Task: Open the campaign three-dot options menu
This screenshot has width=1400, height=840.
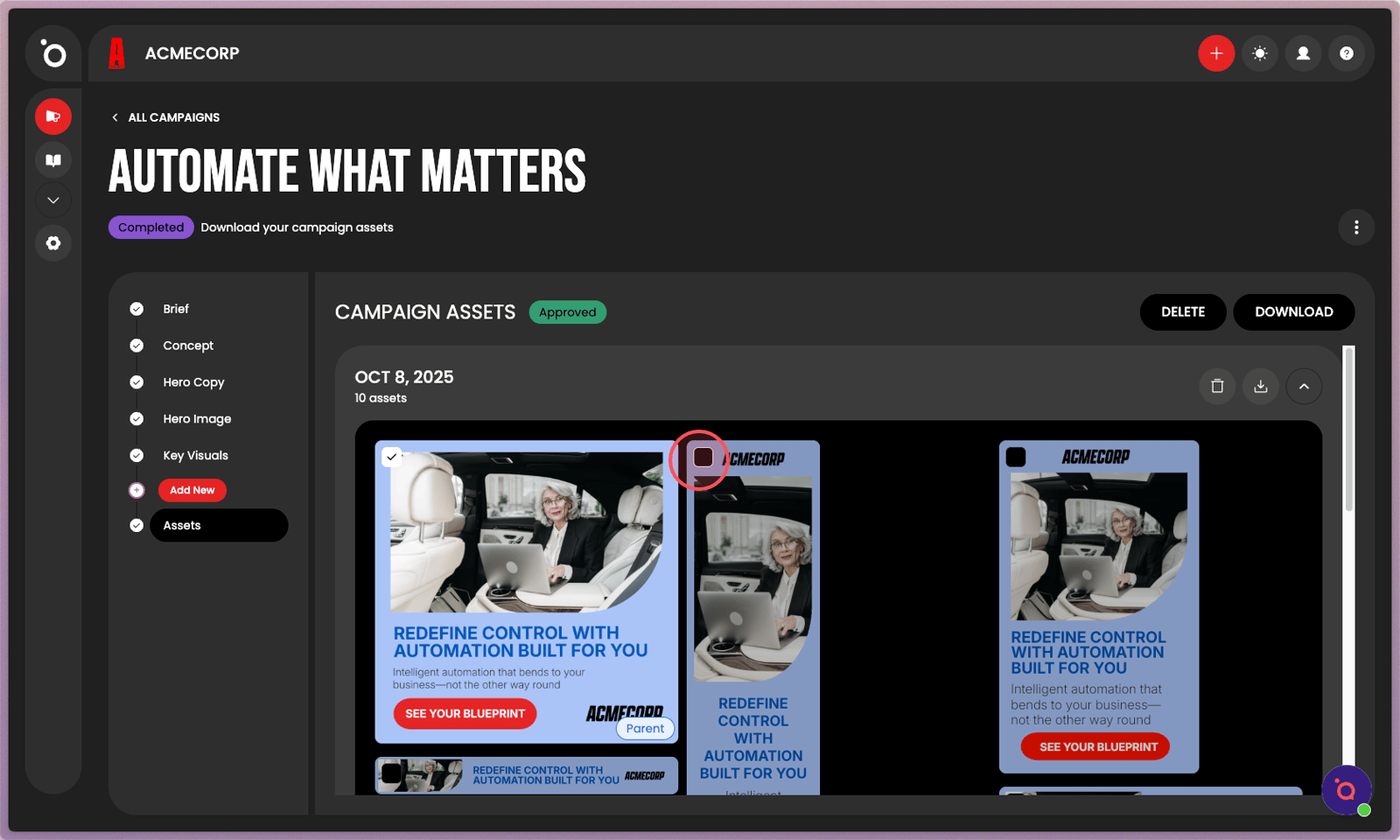Action: (1356, 227)
